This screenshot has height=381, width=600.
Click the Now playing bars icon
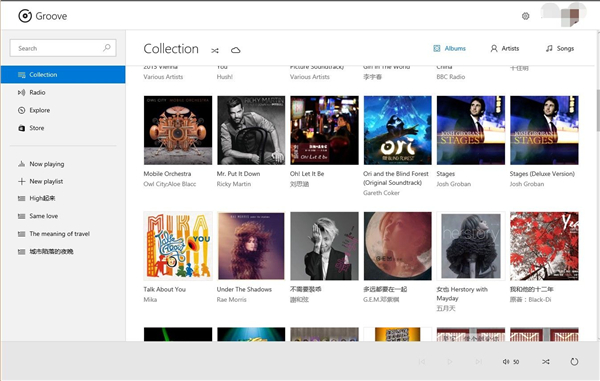[21, 164]
